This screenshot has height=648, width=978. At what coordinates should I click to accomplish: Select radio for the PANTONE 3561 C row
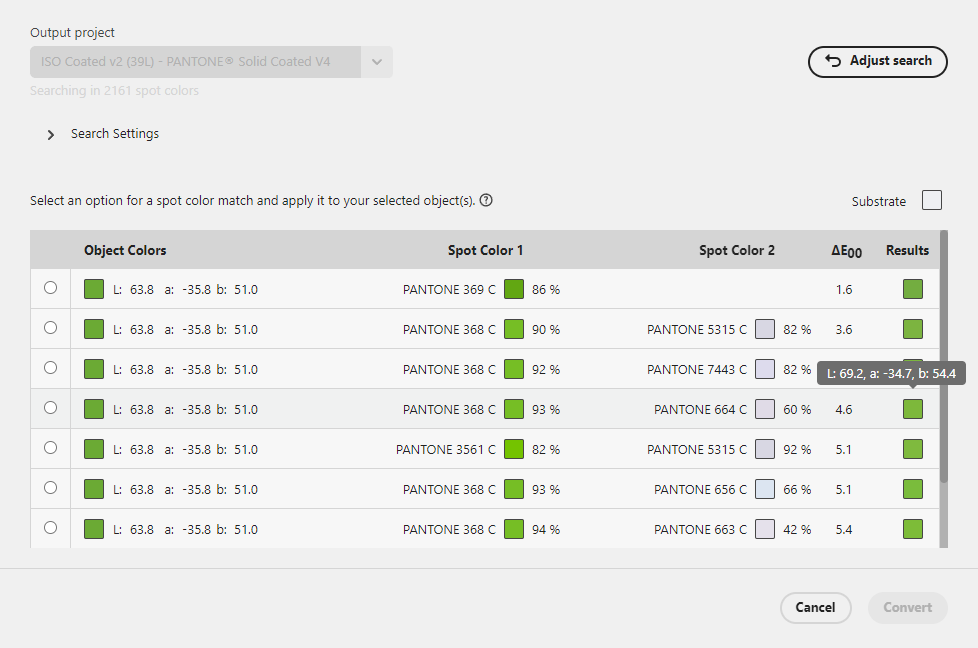51,447
